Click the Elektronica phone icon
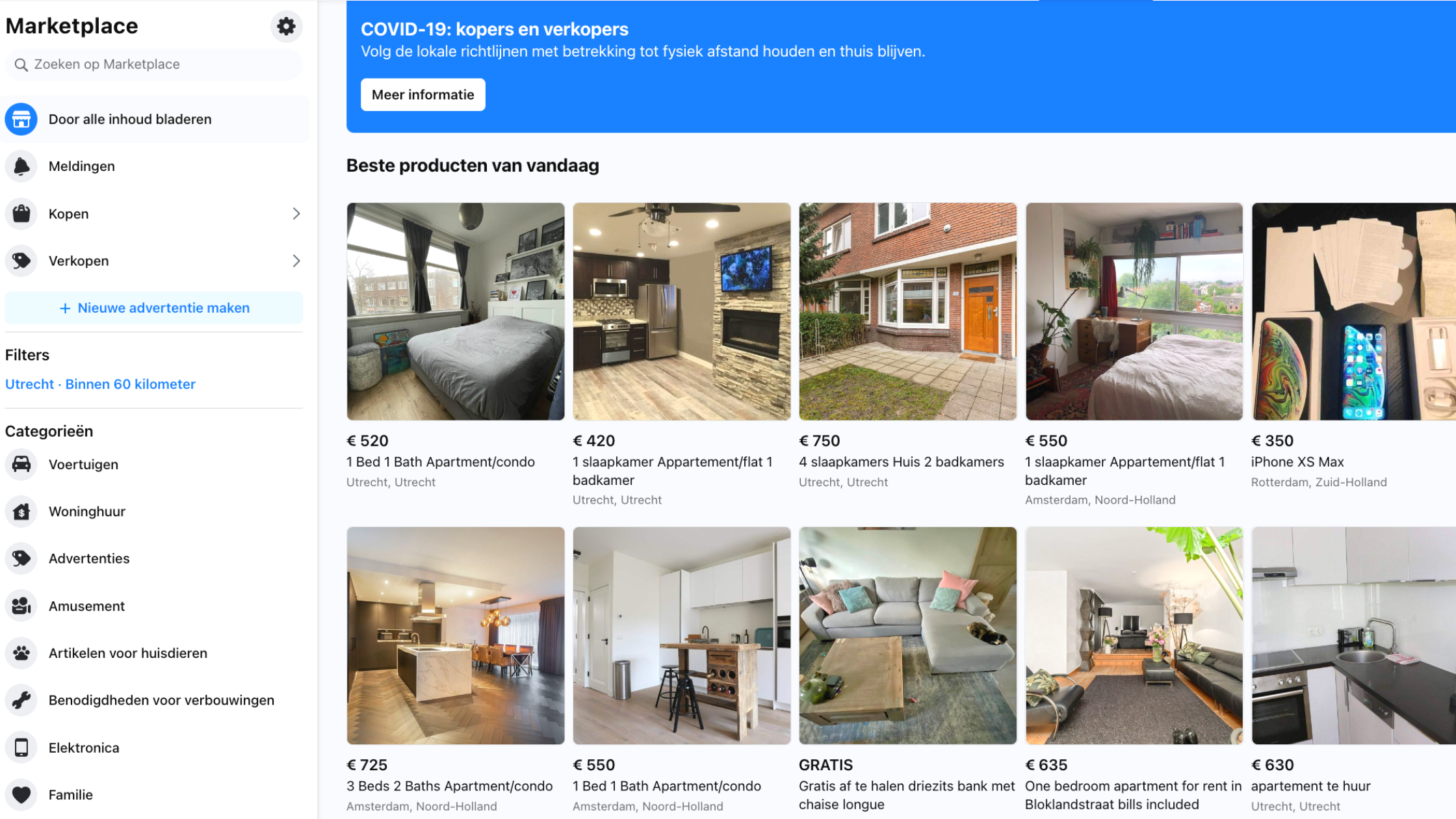1456x819 pixels. [x=21, y=747]
